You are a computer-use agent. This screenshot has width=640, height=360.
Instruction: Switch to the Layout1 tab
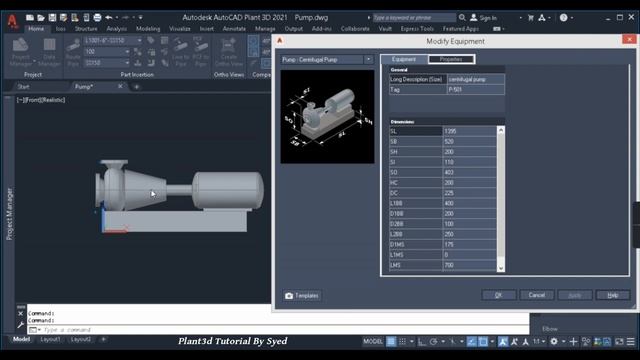click(50, 339)
